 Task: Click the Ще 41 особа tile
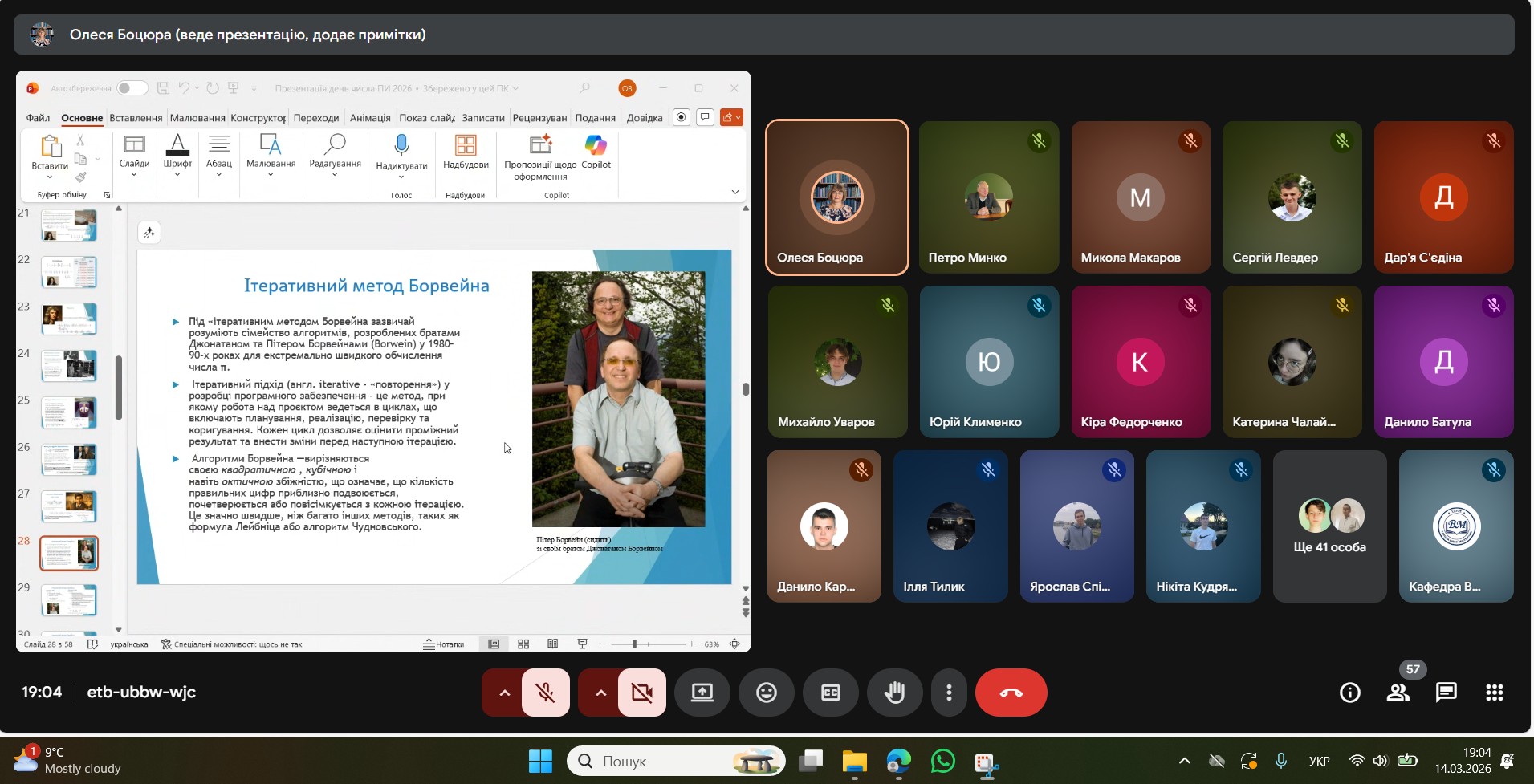(x=1329, y=526)
